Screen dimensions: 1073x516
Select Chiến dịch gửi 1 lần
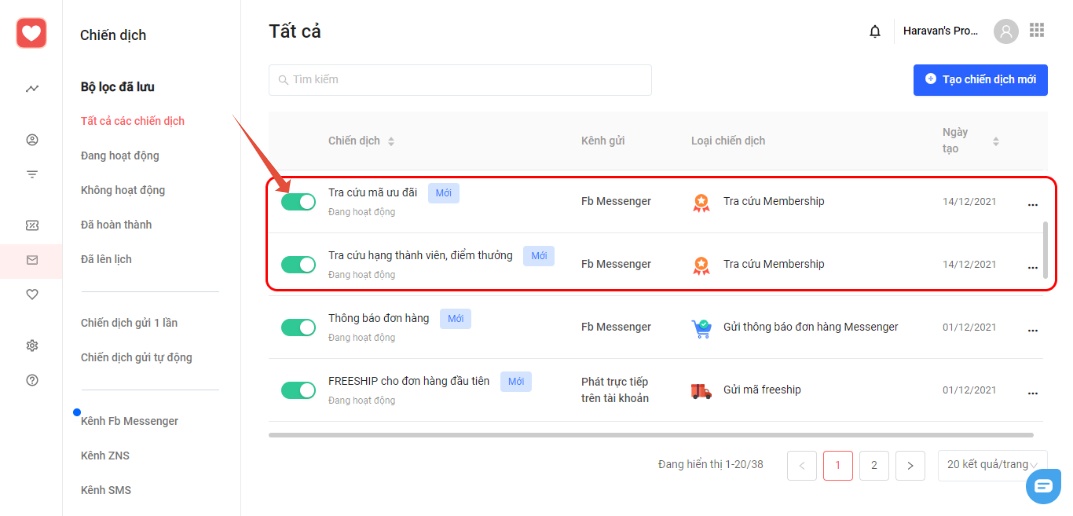(129, 322)
